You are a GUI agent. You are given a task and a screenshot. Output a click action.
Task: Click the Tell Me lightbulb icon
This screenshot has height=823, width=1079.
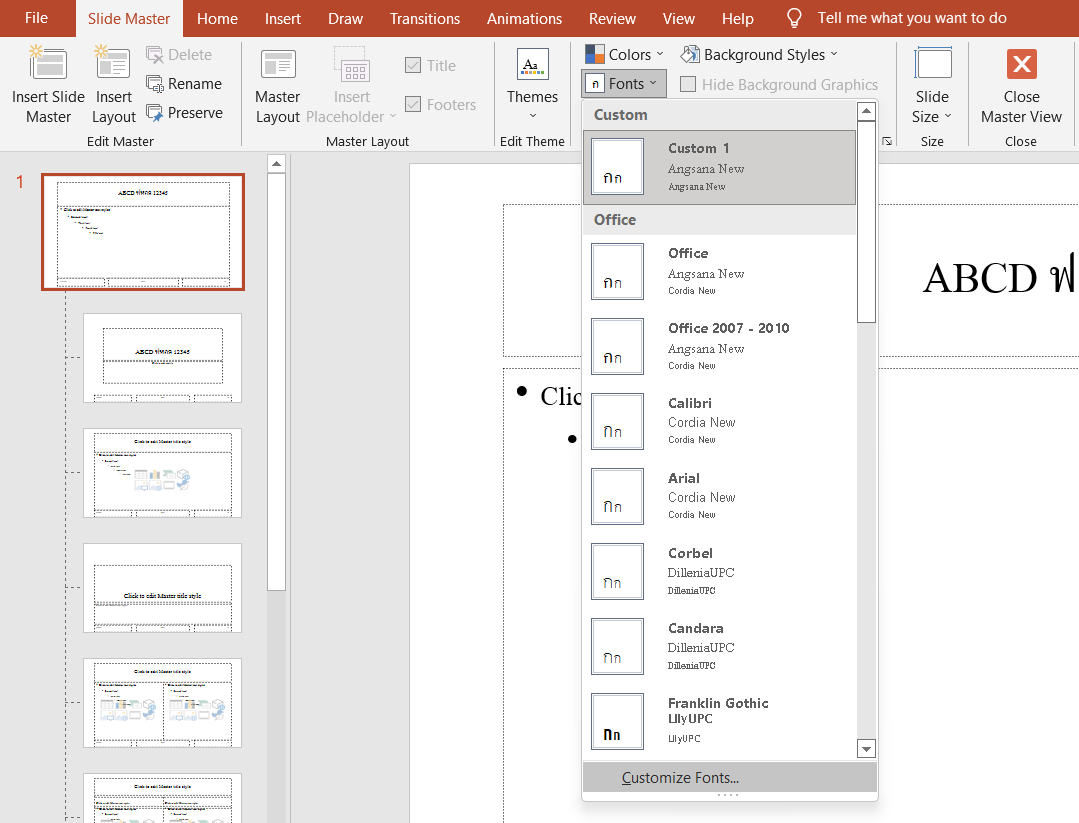(794, 19)
